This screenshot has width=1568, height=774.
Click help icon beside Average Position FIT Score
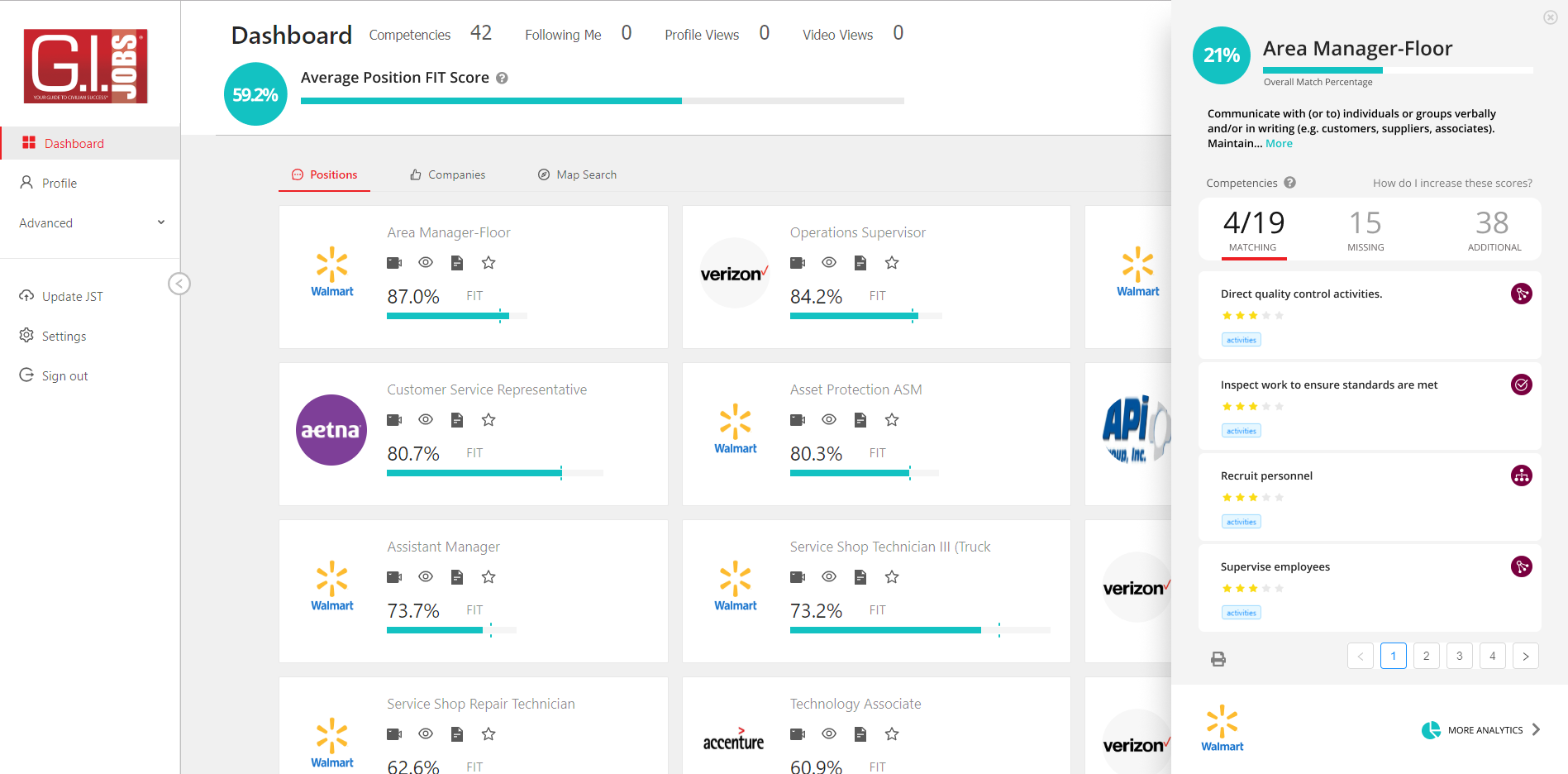click(x=502, y=78)
